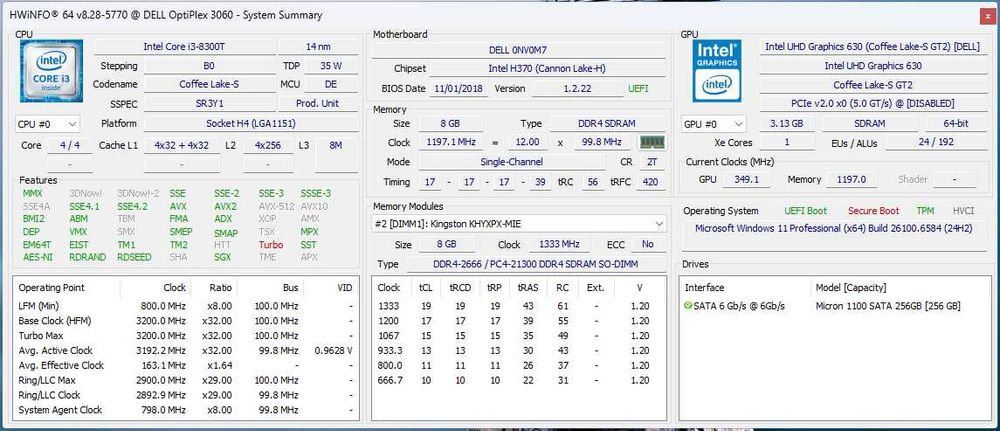Click the Intel UHD Graphics 630 (Coffee Lake-S GT2) [DELL] field
This screenshot has width=1000, height=431.
[x=872, y=47]
